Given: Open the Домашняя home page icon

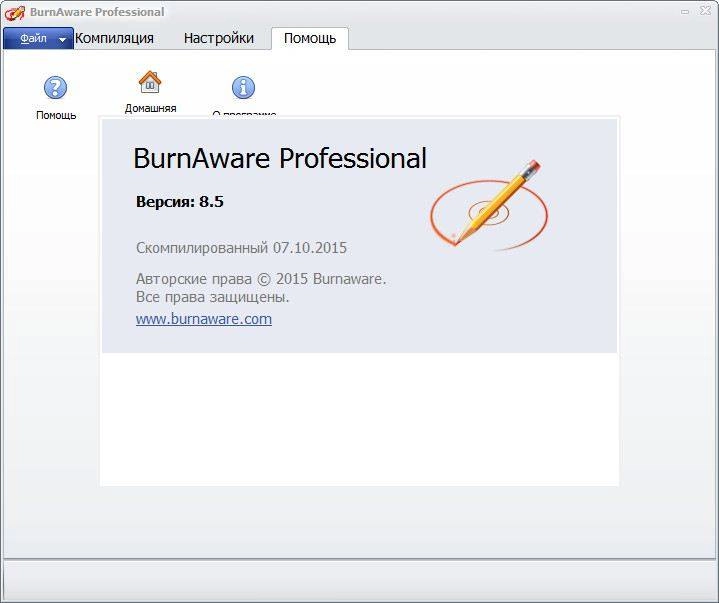Looking at the screenshot, I should click(150, 82).
